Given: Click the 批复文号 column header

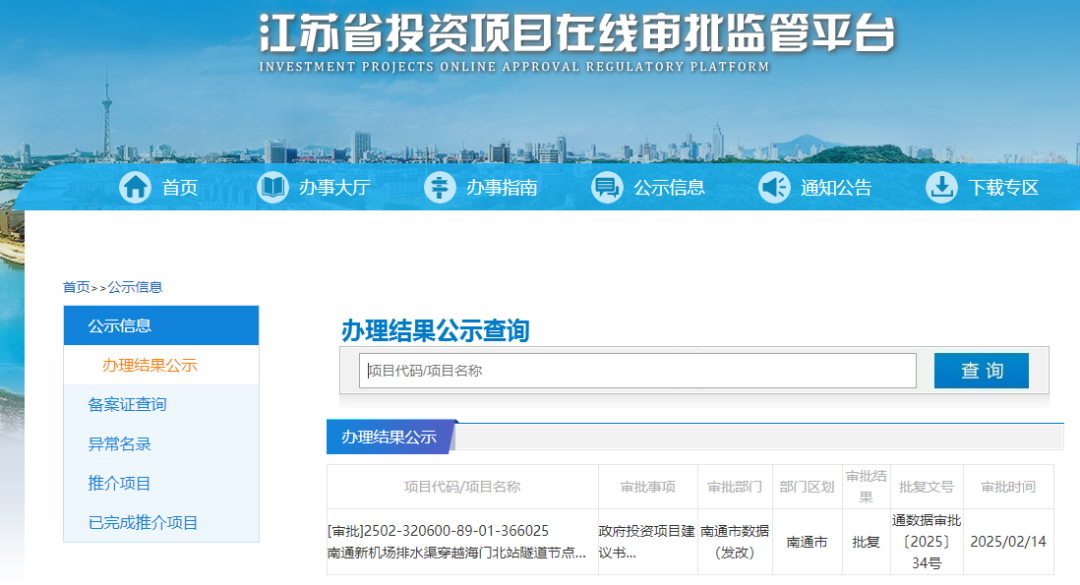Looking at the screenshot, I should [926, 487].
